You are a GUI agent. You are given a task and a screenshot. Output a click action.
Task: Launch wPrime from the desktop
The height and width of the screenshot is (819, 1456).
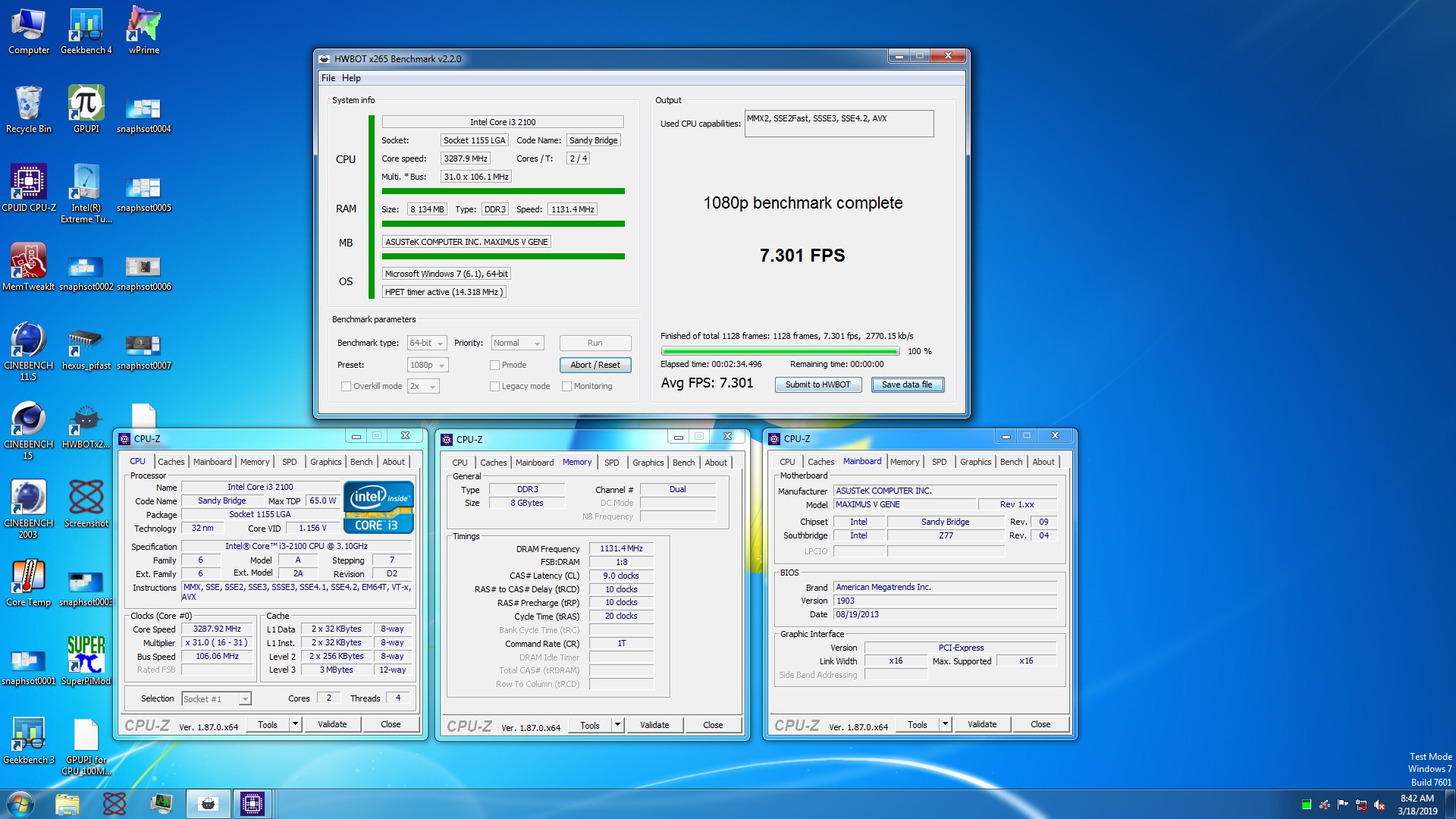144,31
